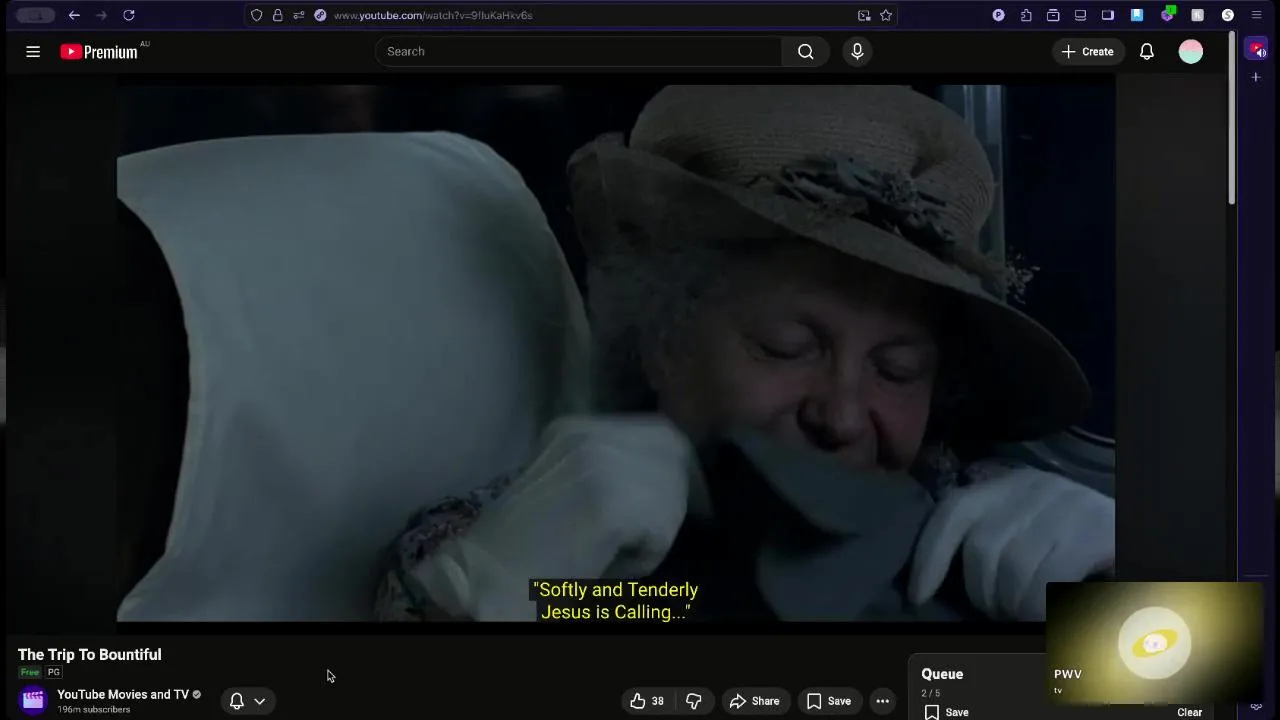
Task: Open the account avatar menu
Action: point(1190,51)
